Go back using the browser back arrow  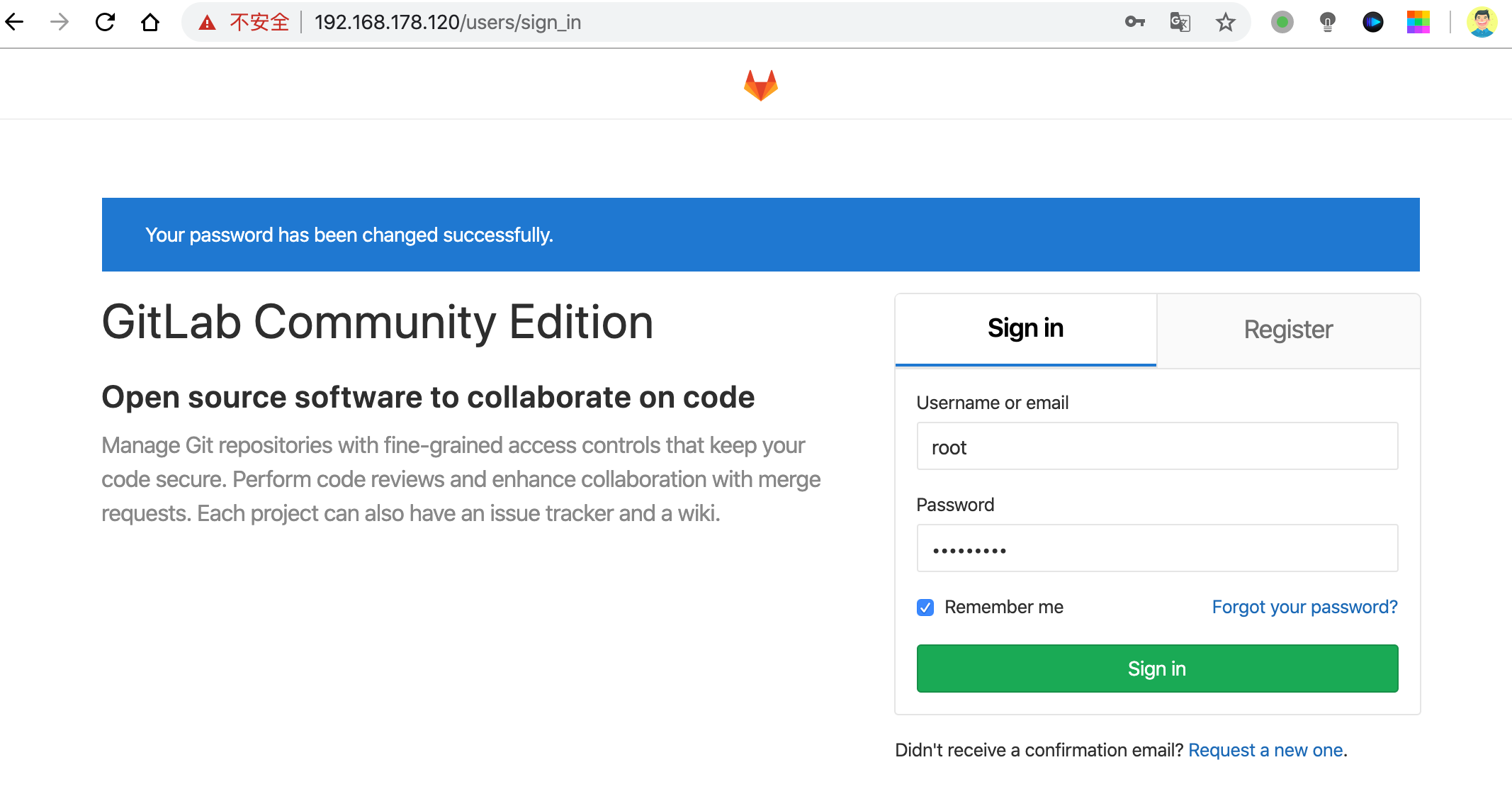[x=14, y=22]
